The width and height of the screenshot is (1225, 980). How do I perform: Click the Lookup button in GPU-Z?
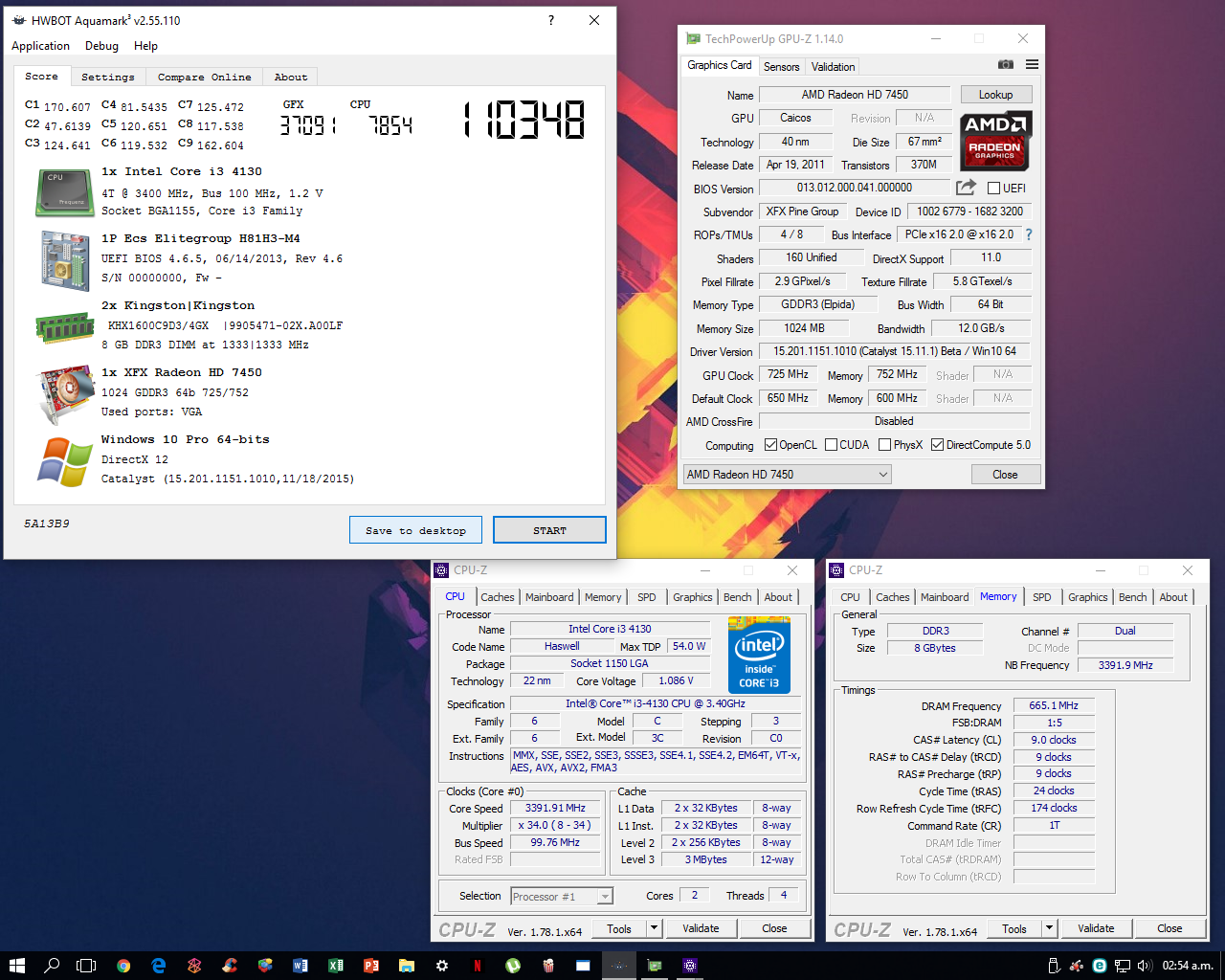(995, 95)
